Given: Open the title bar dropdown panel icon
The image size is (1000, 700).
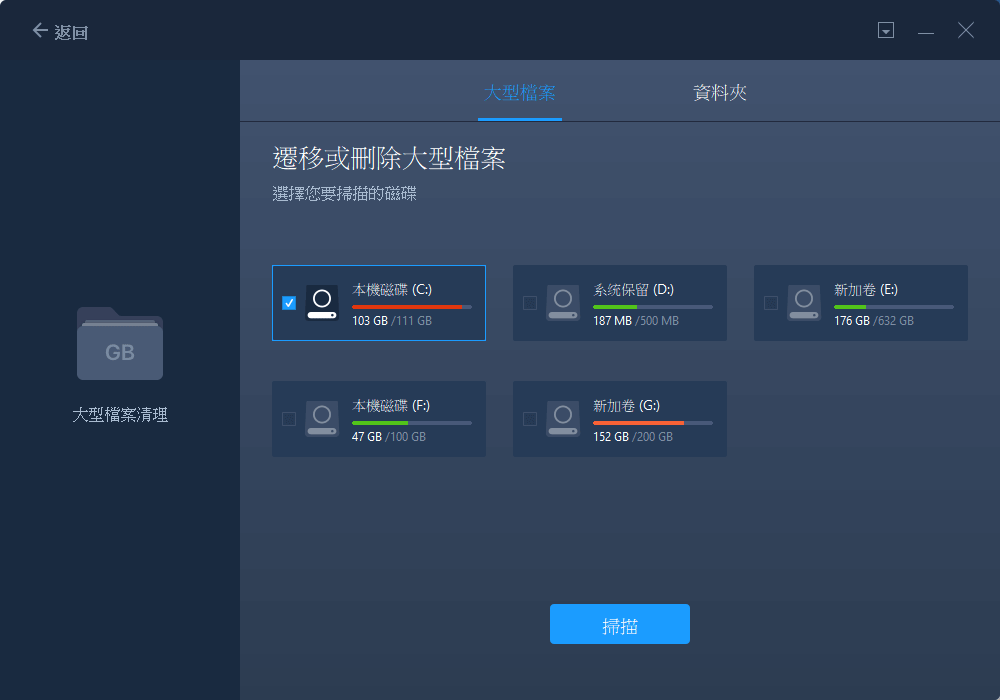Looking at the screenshot, I should [x=886, y=30].
